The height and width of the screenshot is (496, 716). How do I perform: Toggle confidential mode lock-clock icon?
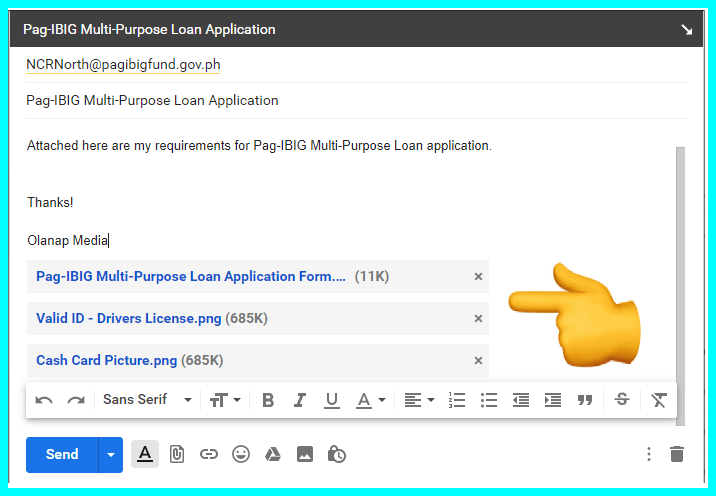[337, 454]
